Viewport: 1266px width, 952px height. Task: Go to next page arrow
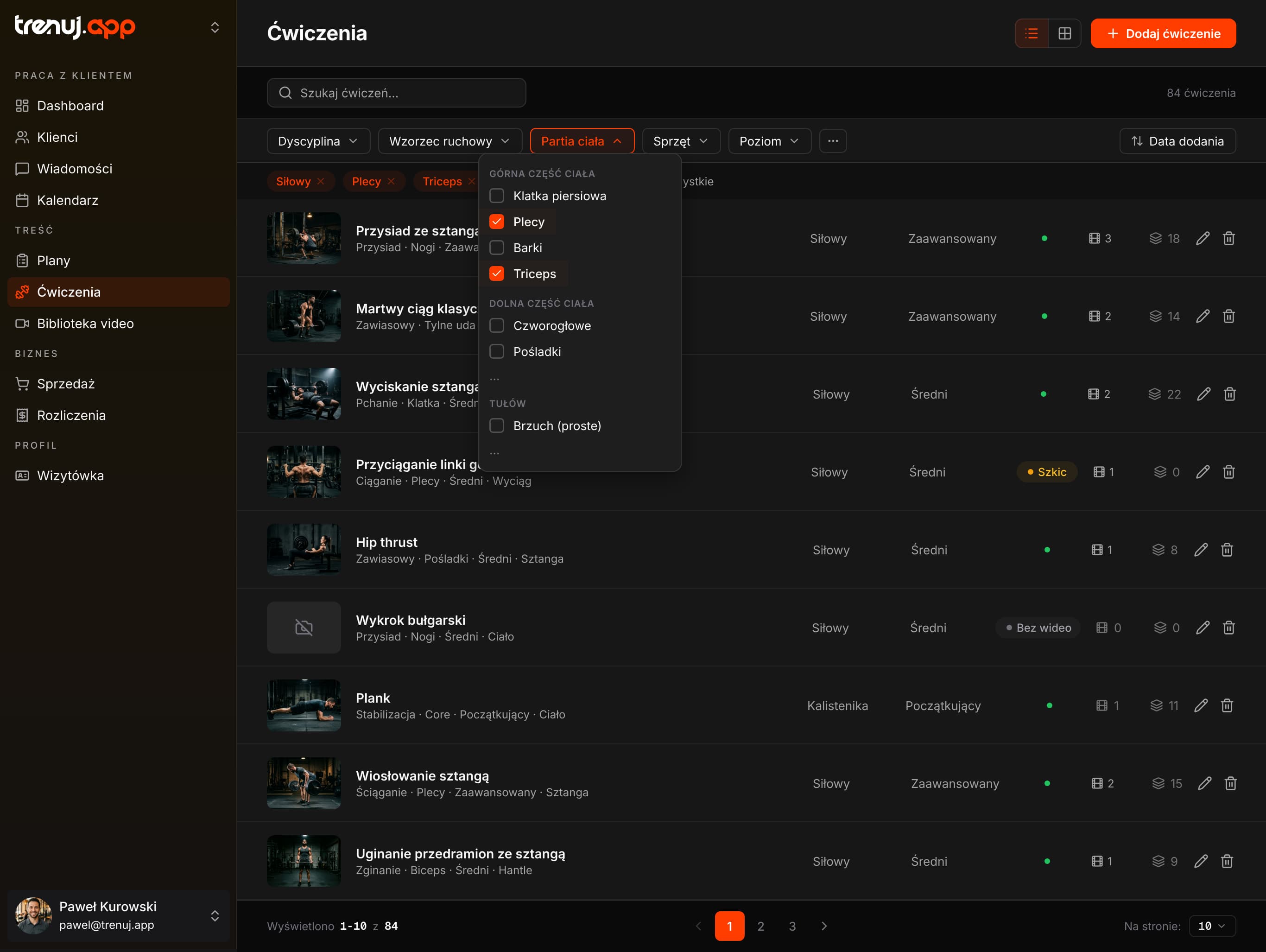pos(823,926)
